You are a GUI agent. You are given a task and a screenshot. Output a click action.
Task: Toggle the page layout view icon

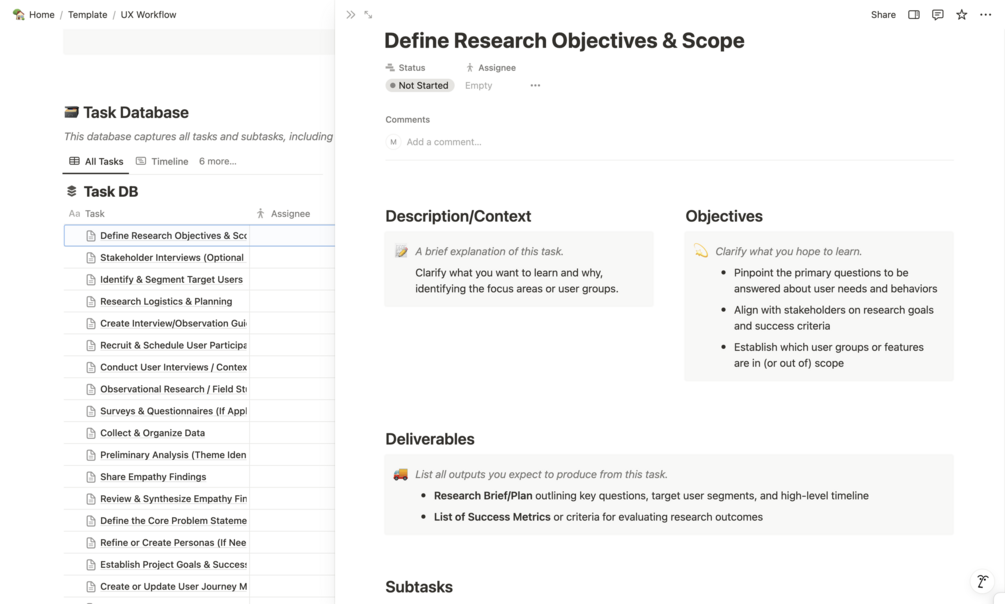(913, 15)
